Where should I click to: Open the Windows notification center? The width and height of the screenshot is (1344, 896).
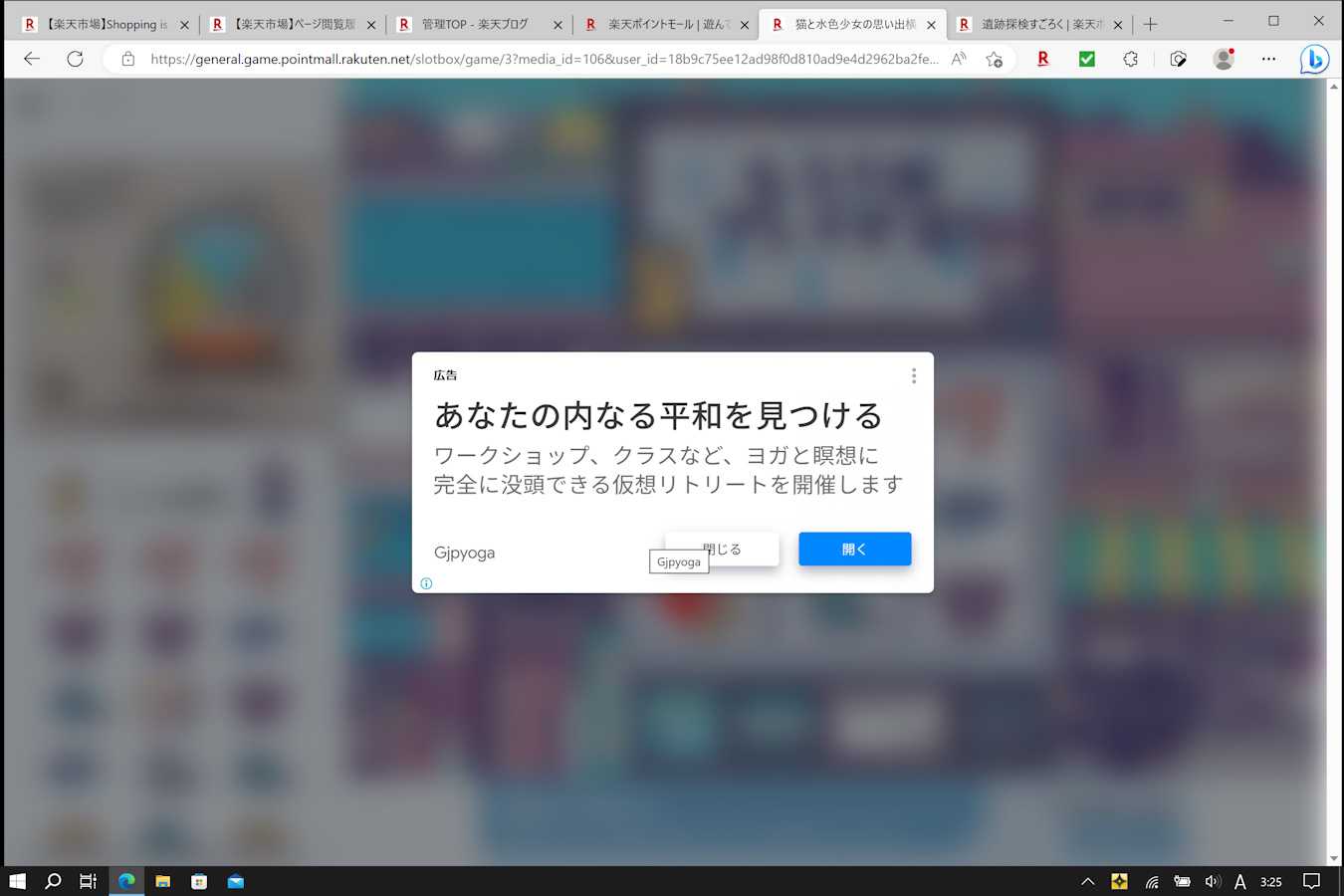pos(1312,881)
